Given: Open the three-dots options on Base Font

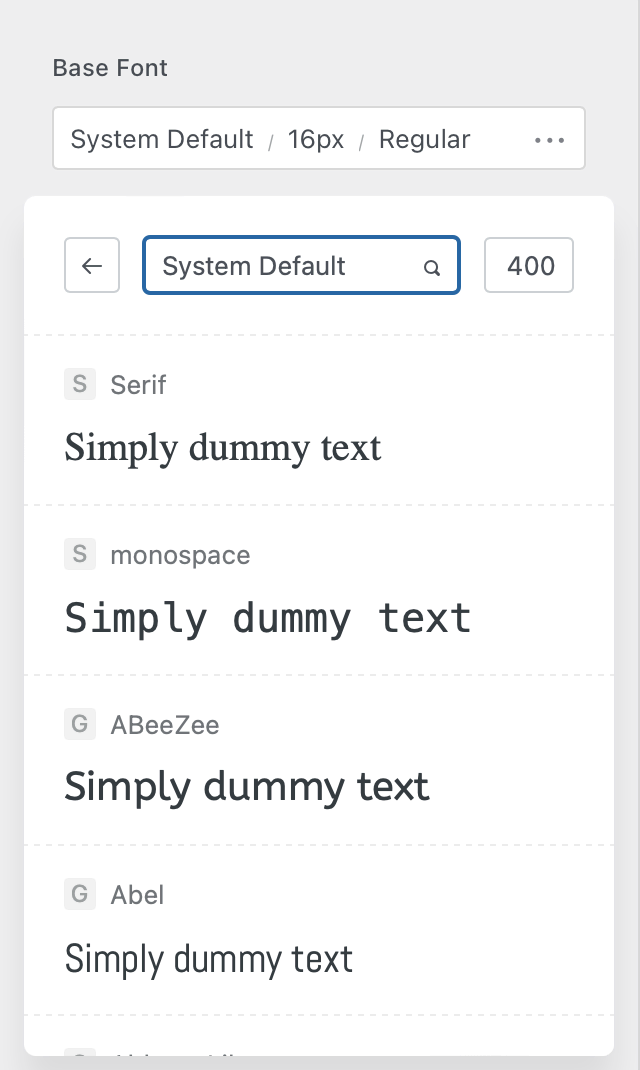Looking at the screenshot, I should coord(549,140).
